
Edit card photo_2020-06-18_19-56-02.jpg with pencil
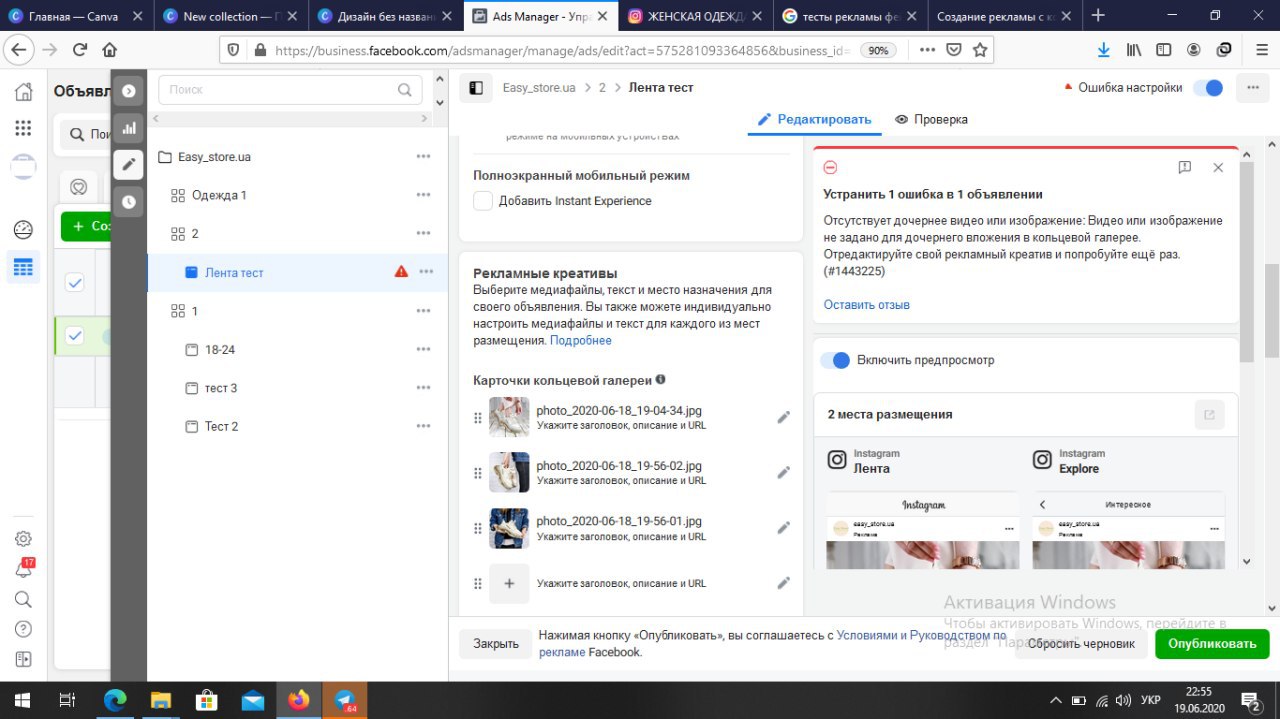tap(783, 472)
